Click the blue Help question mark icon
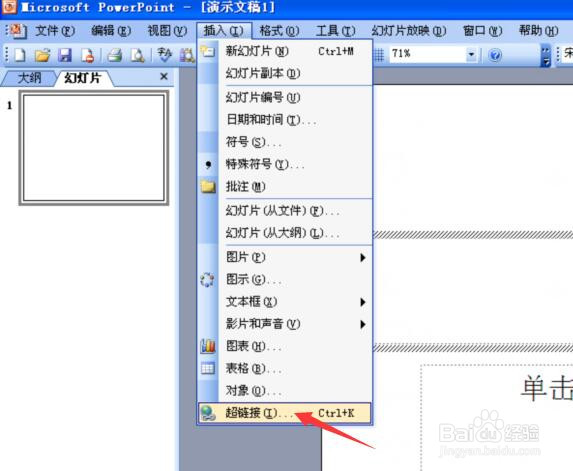Image resolution: width=573 pixels, height=471 pixels. [495, 55]
